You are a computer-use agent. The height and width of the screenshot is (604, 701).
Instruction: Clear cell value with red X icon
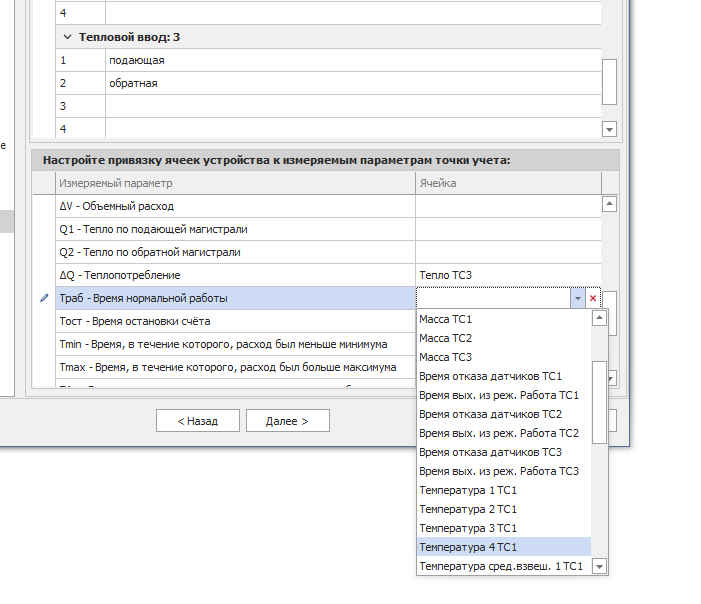(593, 299)
